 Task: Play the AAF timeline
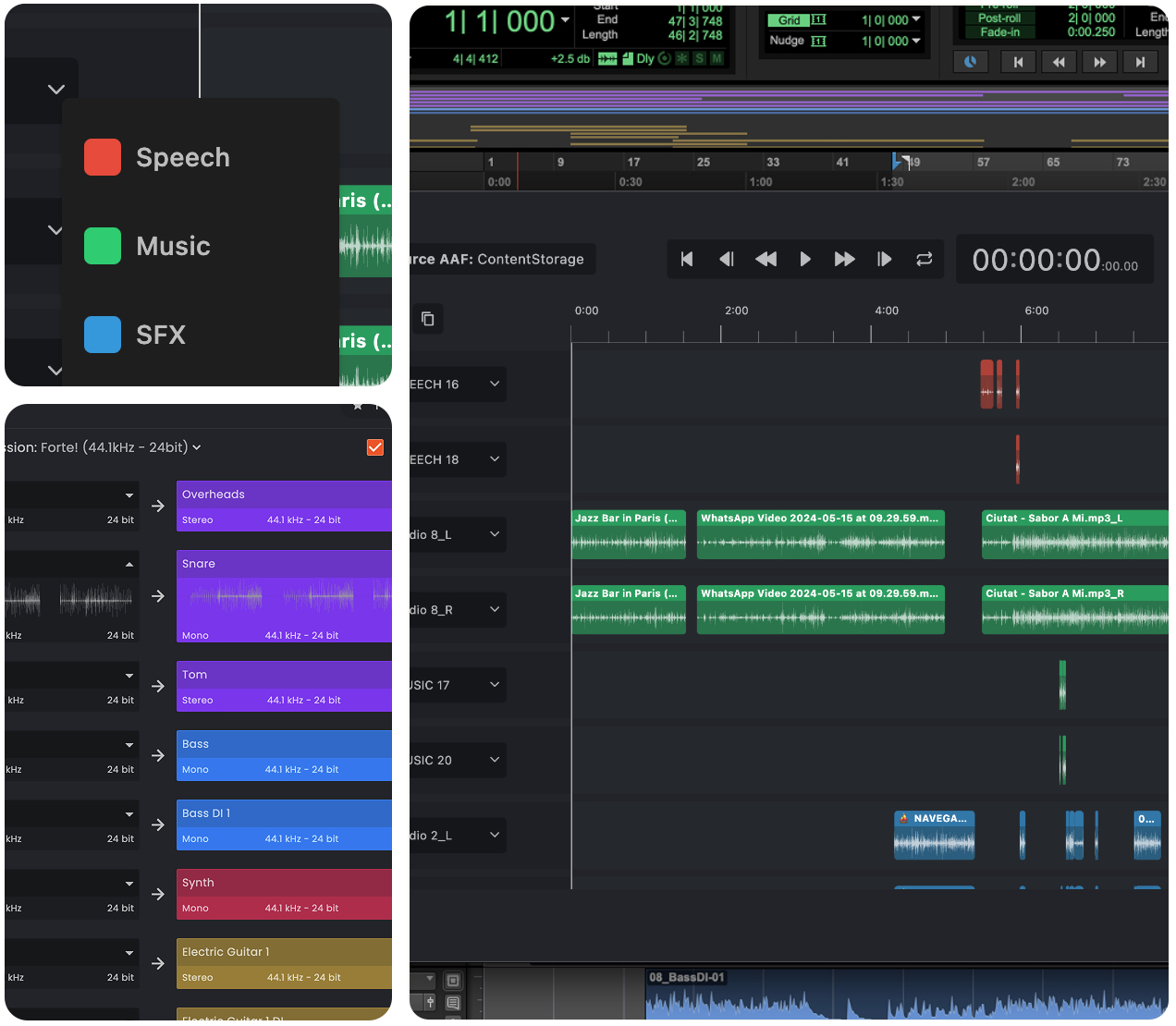click(805, 260)
